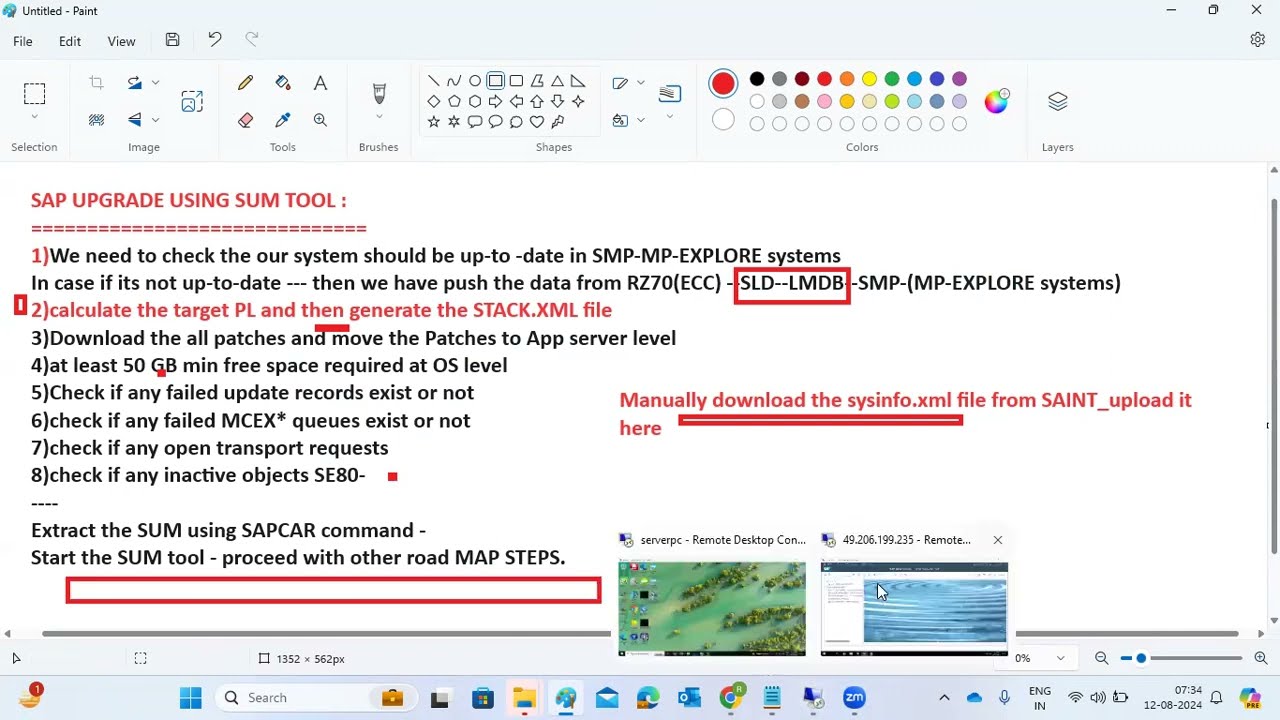This screenshot has width=1280, height=720.
Task: Pick the black color swatch
Action: [x=757, y=79]
